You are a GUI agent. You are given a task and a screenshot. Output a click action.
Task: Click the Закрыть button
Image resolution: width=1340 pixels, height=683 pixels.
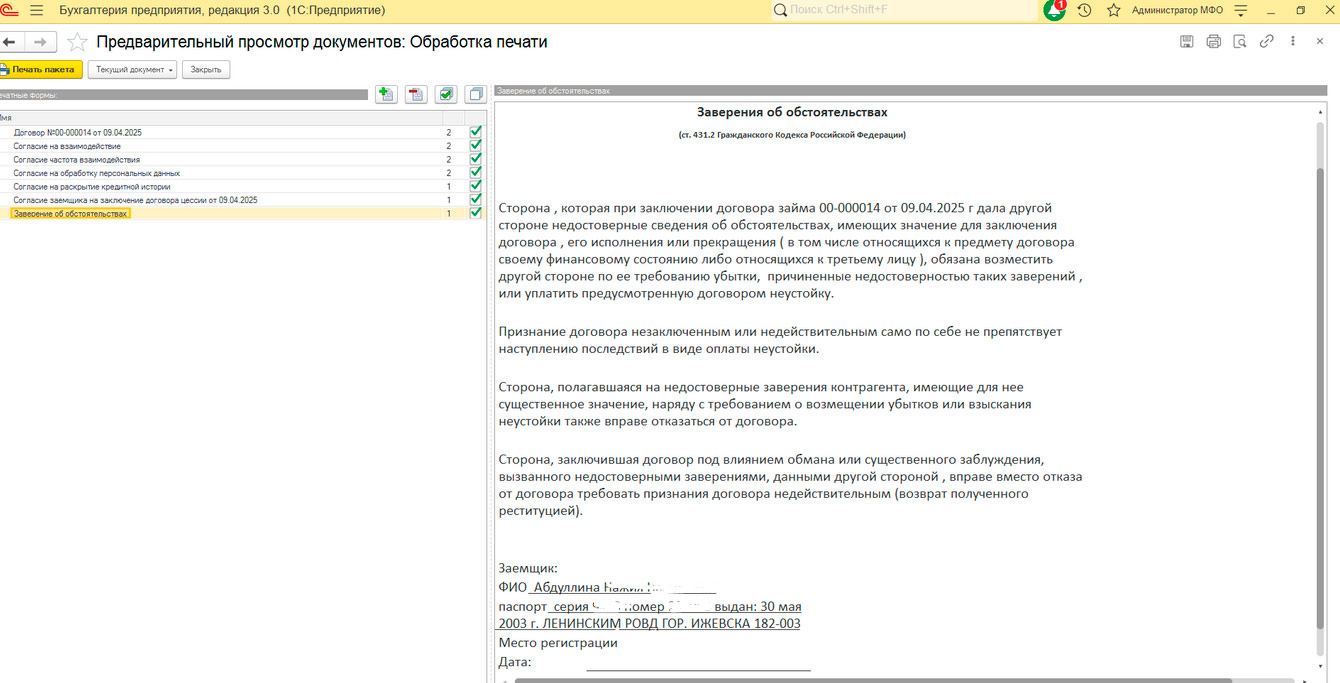206,69
